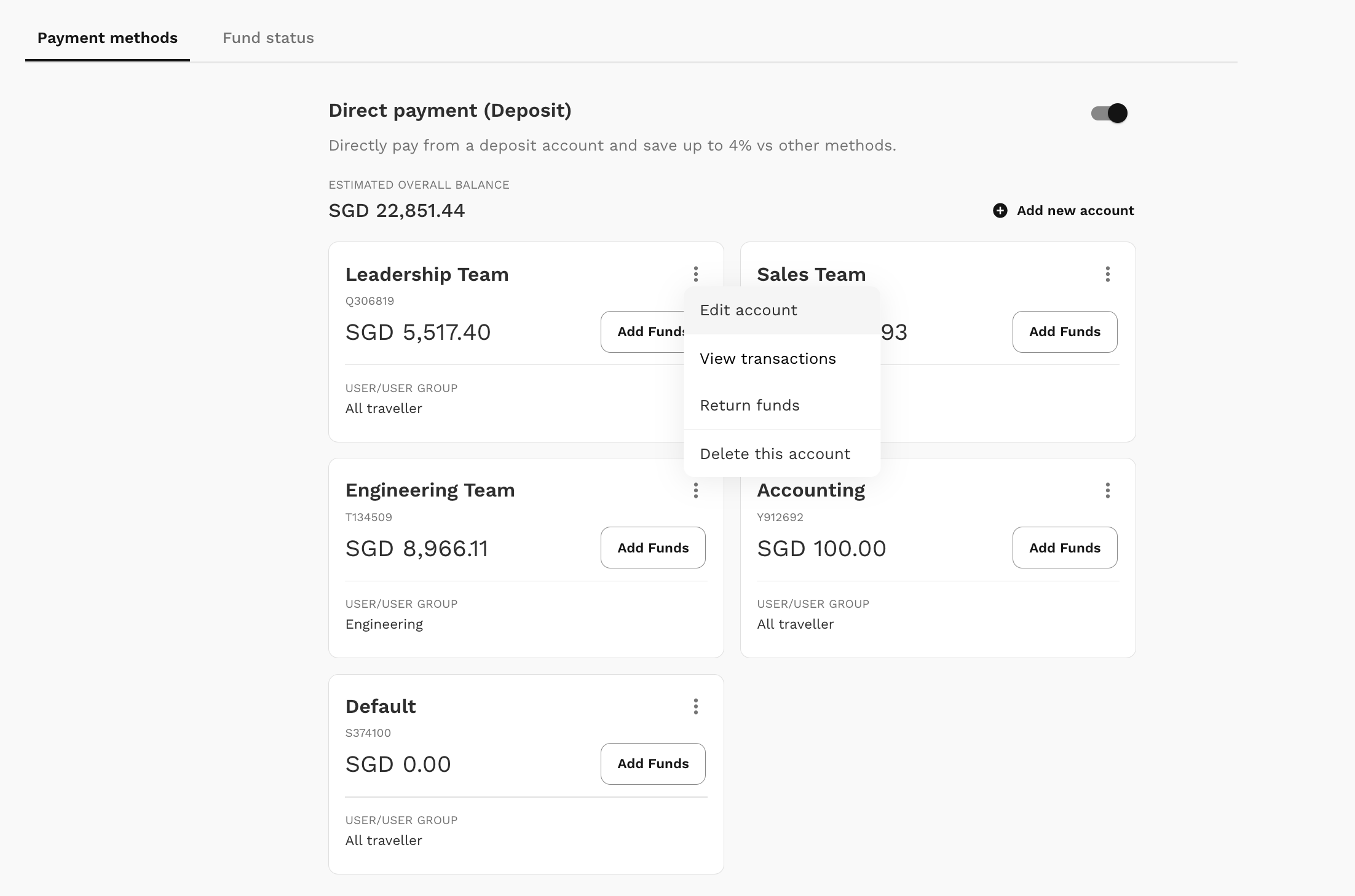1355x896 pixels.
Task: Click Add Funds for Engineering Team
Action: (x=653, y=547)
